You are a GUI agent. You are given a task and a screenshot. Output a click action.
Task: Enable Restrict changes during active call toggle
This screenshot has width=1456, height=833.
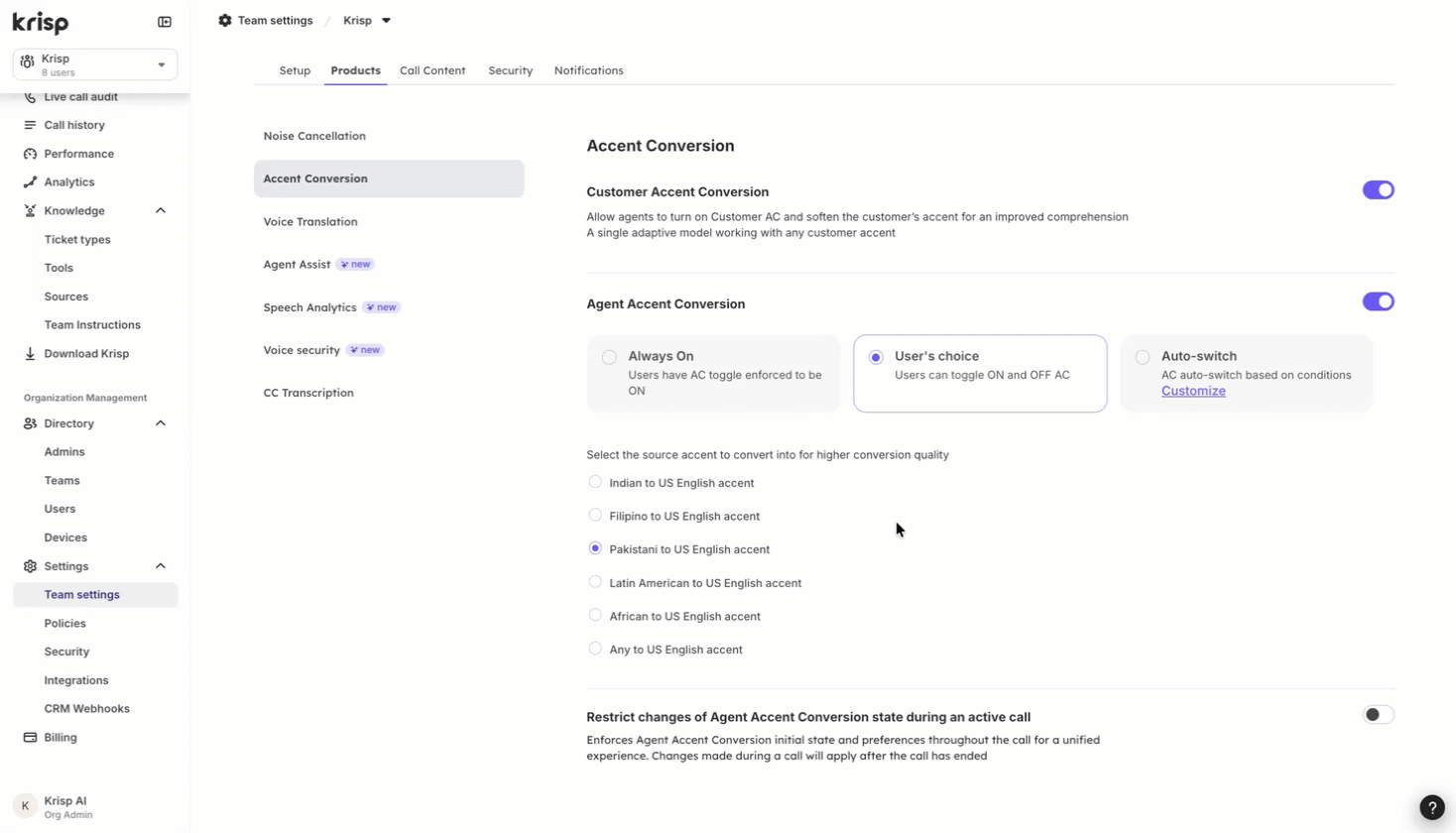pyautogui.click(x=1378, y=715)
